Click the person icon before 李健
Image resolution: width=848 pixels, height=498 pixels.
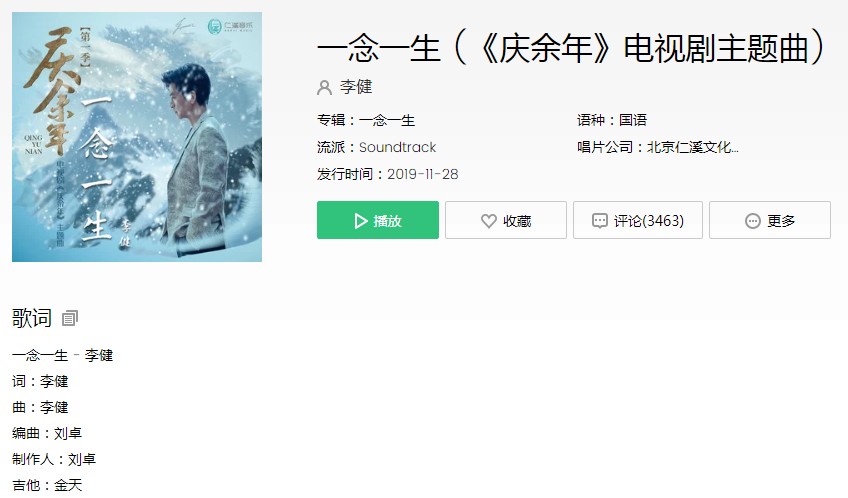pos(324,87)
